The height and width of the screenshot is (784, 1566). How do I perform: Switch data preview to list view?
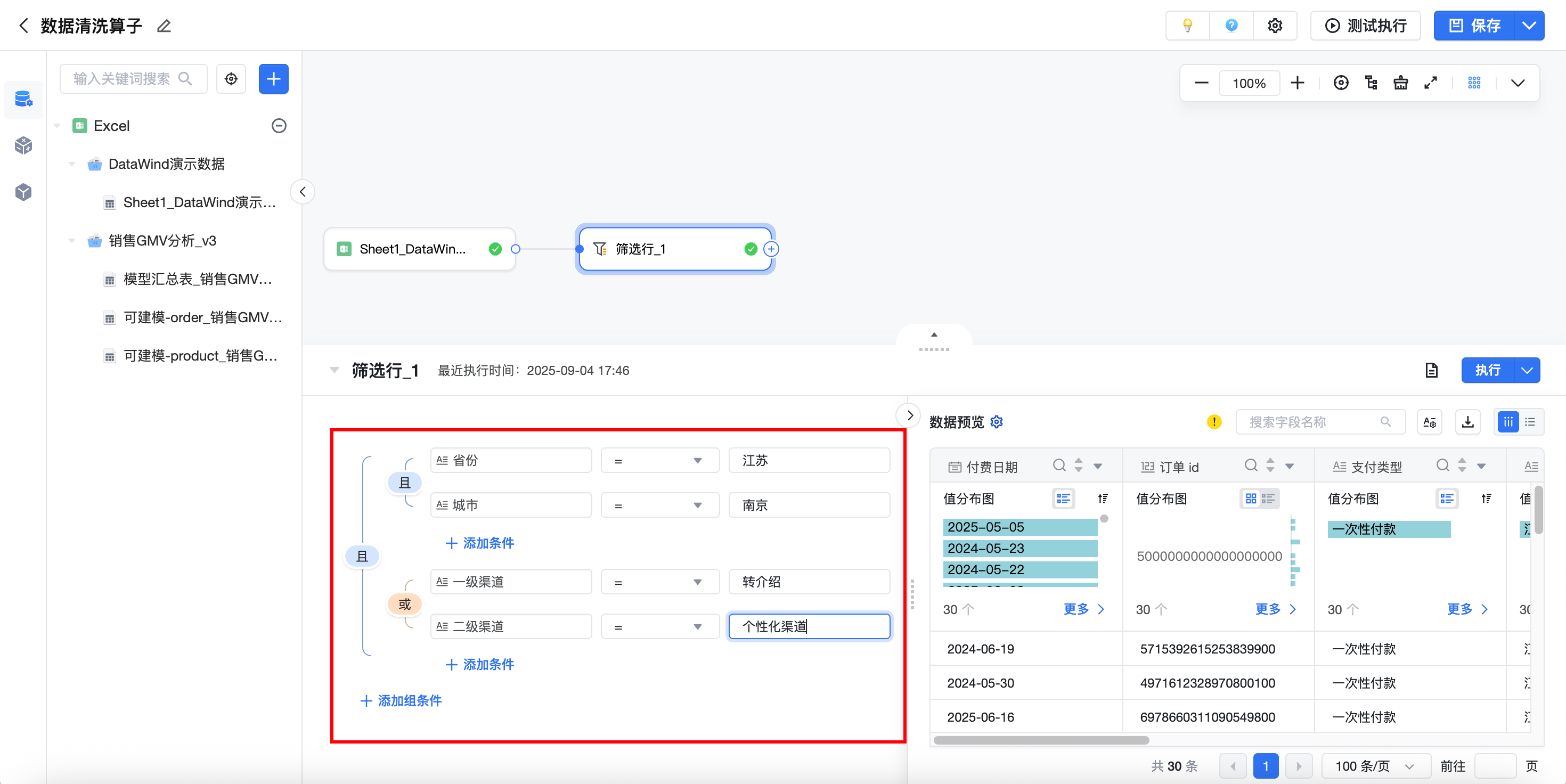click(1530, 422)
